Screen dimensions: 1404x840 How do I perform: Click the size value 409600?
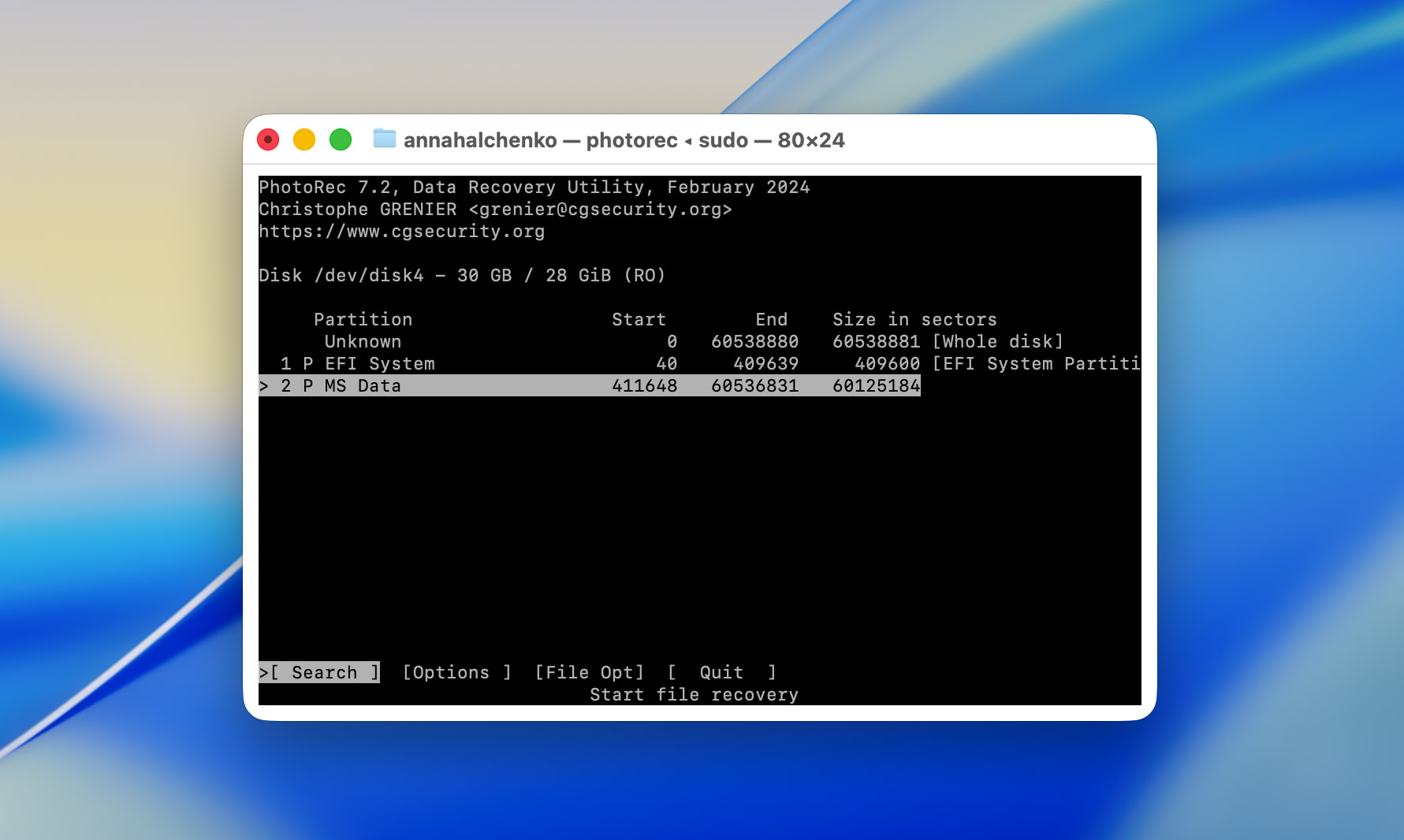pyautogui.click(x=888, y=363)
